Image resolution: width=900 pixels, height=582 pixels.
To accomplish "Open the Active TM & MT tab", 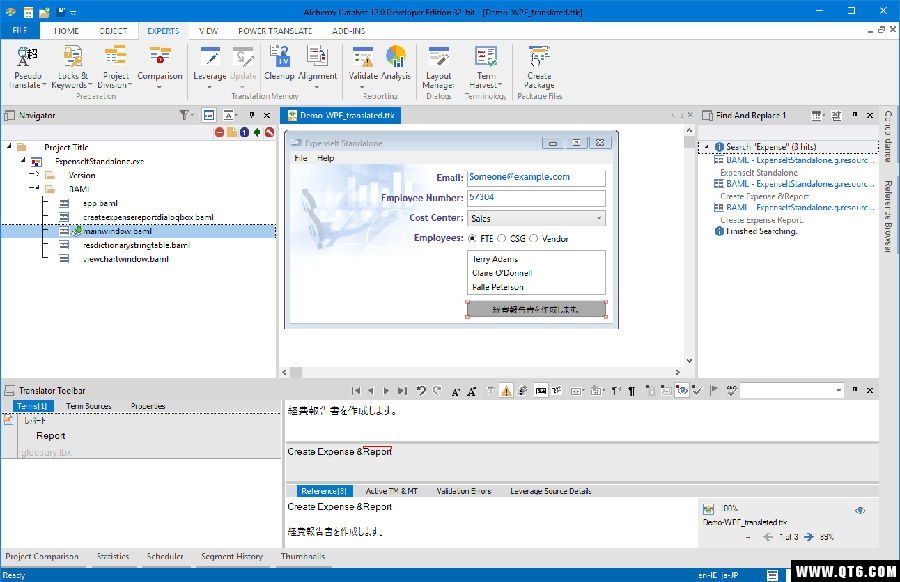I will pyautogui.click(x=391, y=491).
